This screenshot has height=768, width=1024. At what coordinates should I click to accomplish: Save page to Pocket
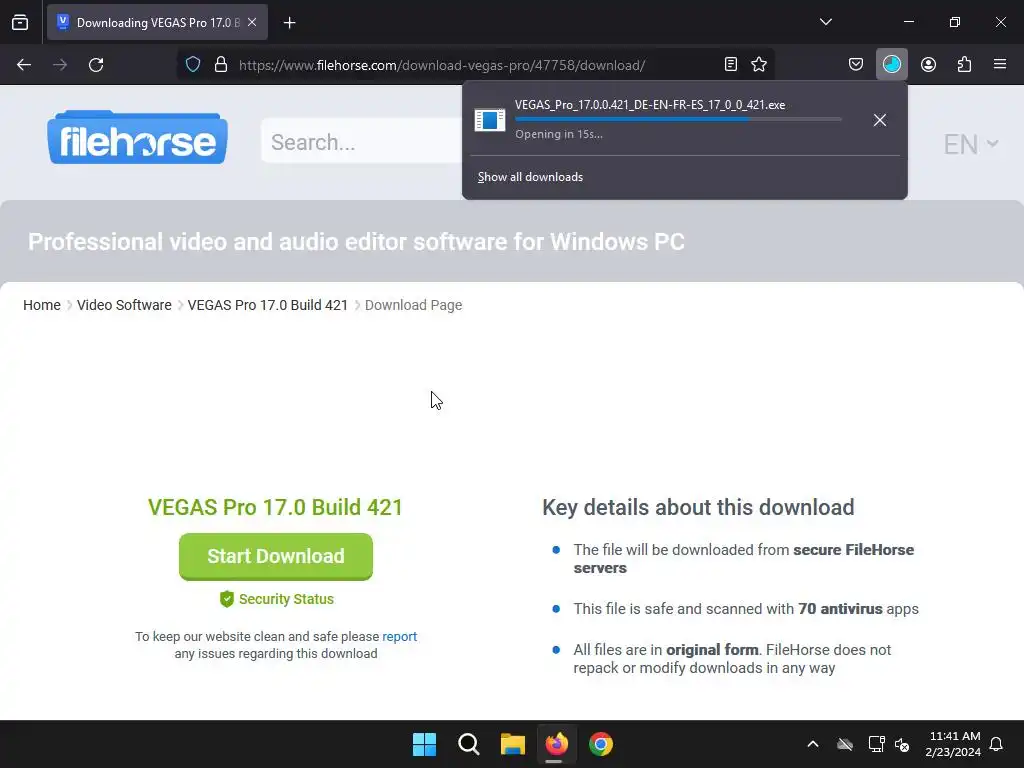click(856, 64)
